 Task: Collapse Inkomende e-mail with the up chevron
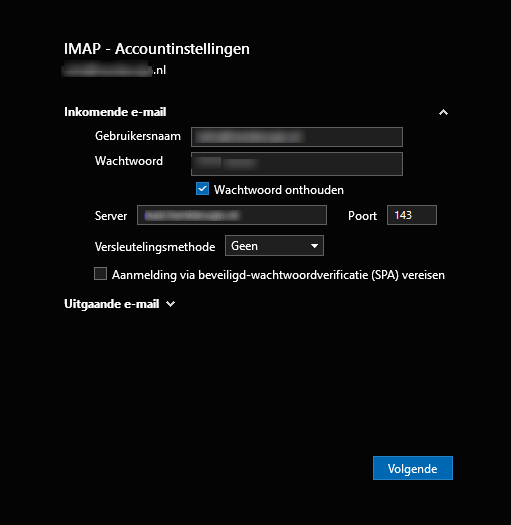(443, 112)
